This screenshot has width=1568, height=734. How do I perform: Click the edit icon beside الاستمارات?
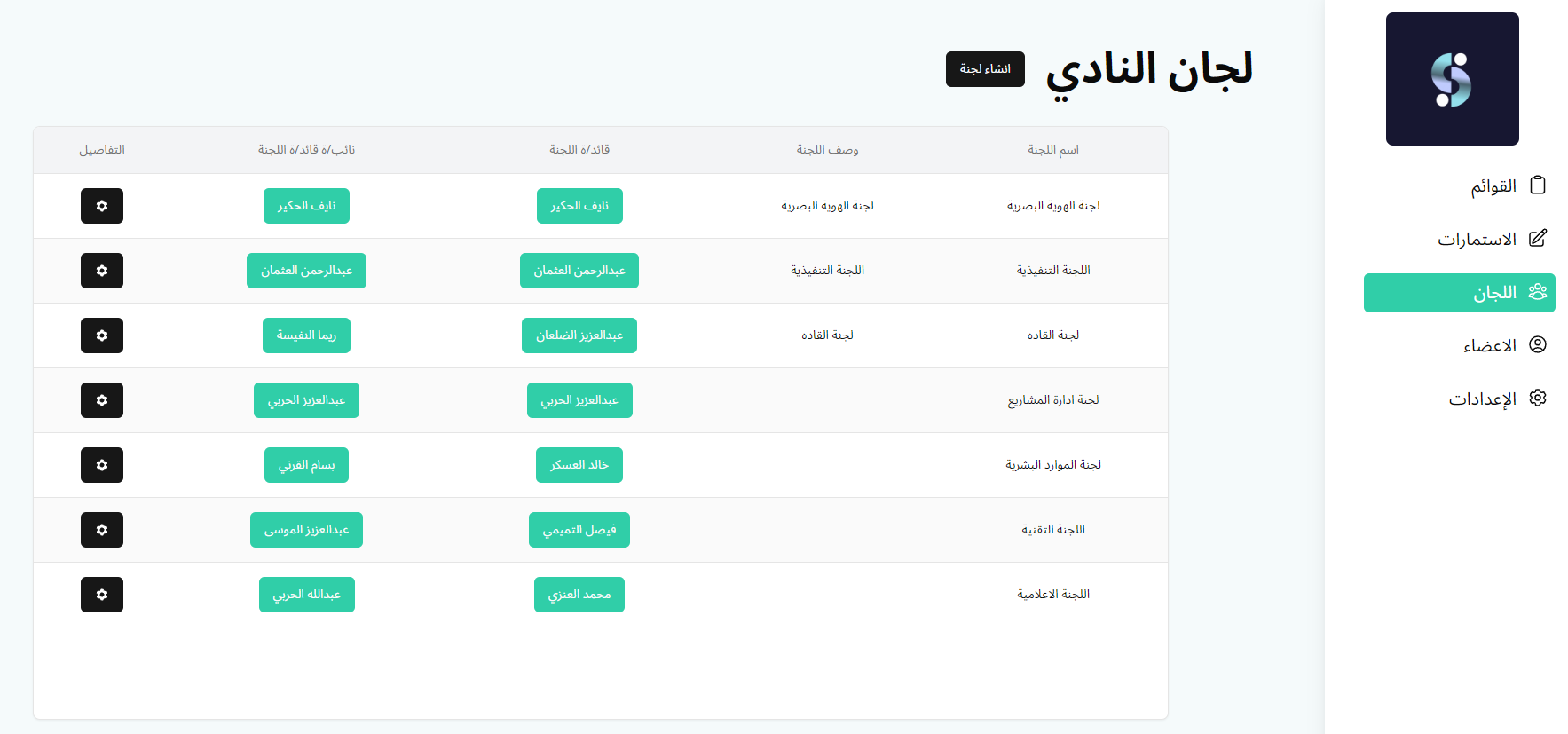[x=1538, y=239]
